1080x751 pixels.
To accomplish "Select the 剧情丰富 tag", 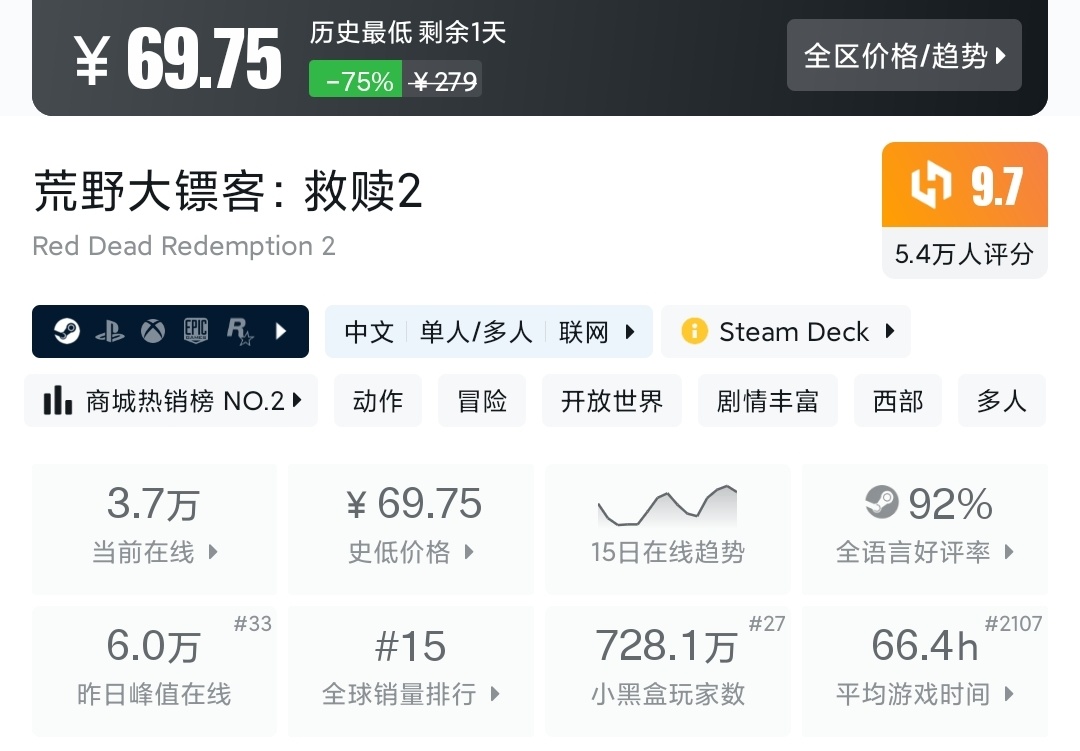I will 768,401.
